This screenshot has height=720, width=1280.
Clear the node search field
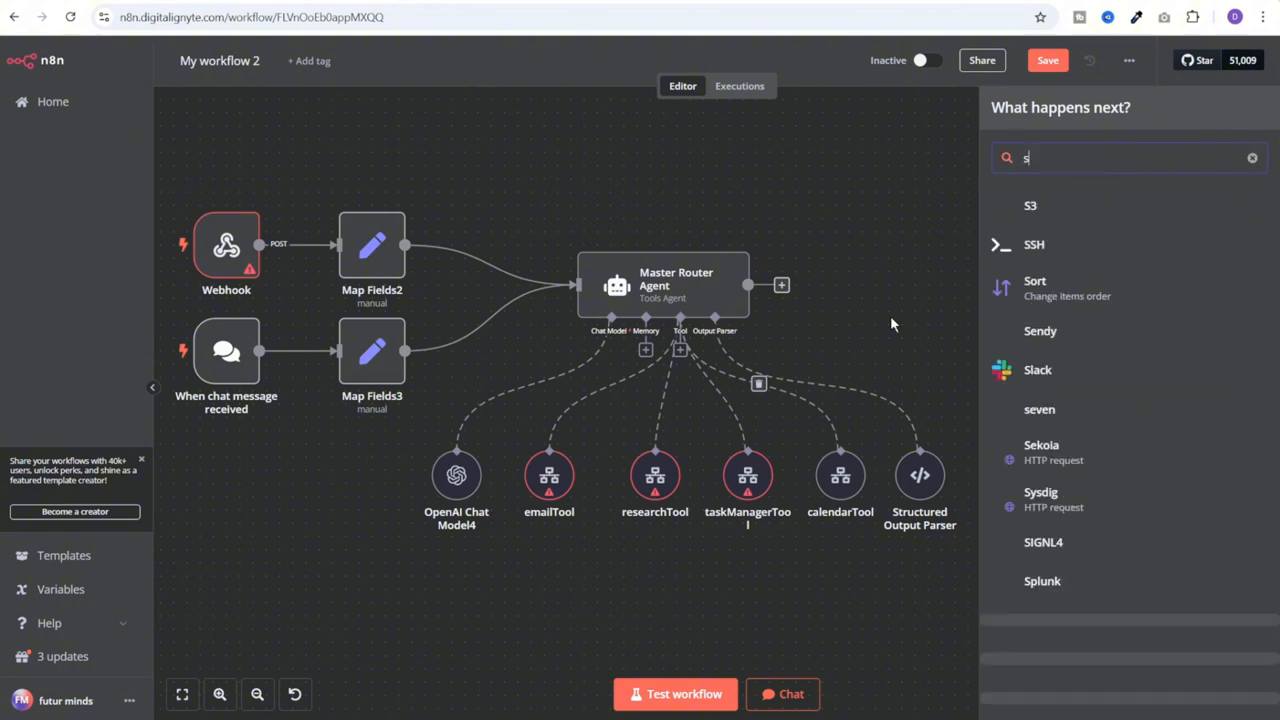pyautogui.click(x=1252, y=158)
